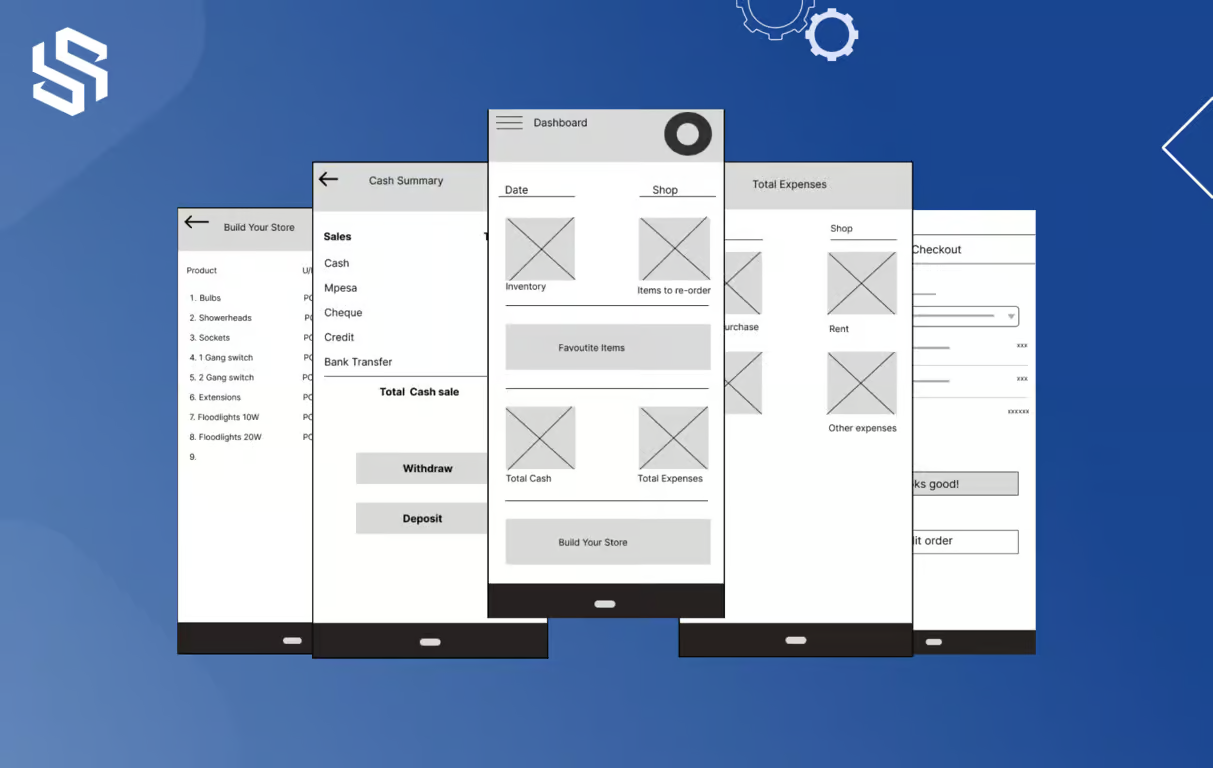1213x768 pixels.
Task: Select product 3. Sockets
Action: click(209, 338)
